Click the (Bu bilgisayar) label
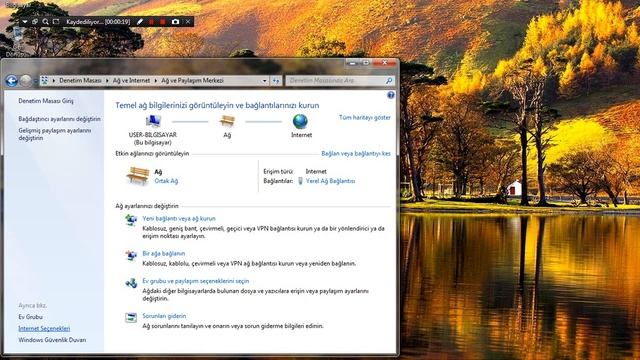The width and height of the screenshot is (640, 360). (x=153, y=142)
